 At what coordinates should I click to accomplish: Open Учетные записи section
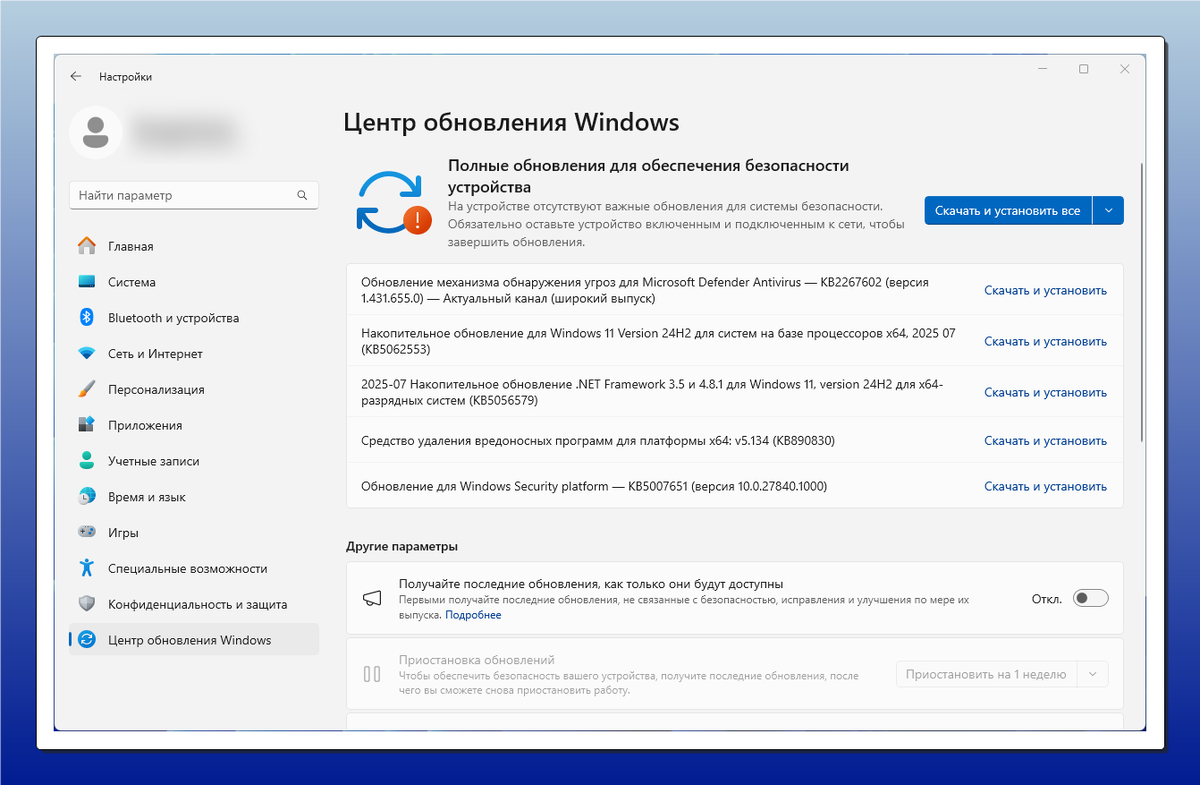pos(194,461)
